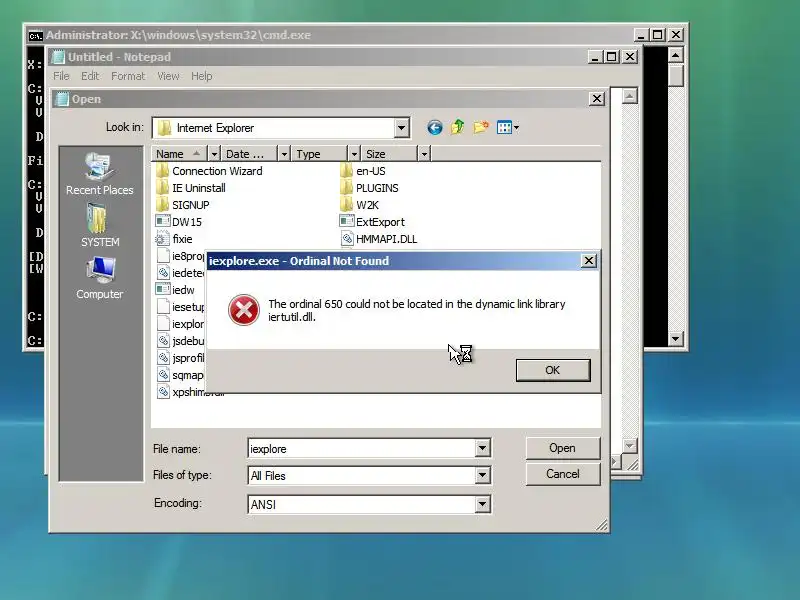Open the Notepad Edit menu
Image resolution: width=800 pixels, height=600 pixels.
[90, 76]
